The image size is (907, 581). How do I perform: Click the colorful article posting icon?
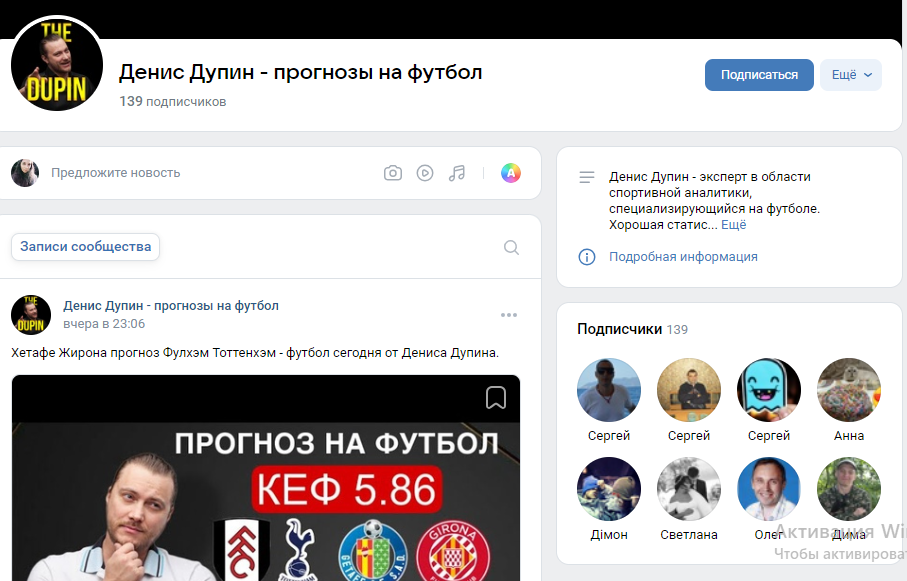point(511,172)
